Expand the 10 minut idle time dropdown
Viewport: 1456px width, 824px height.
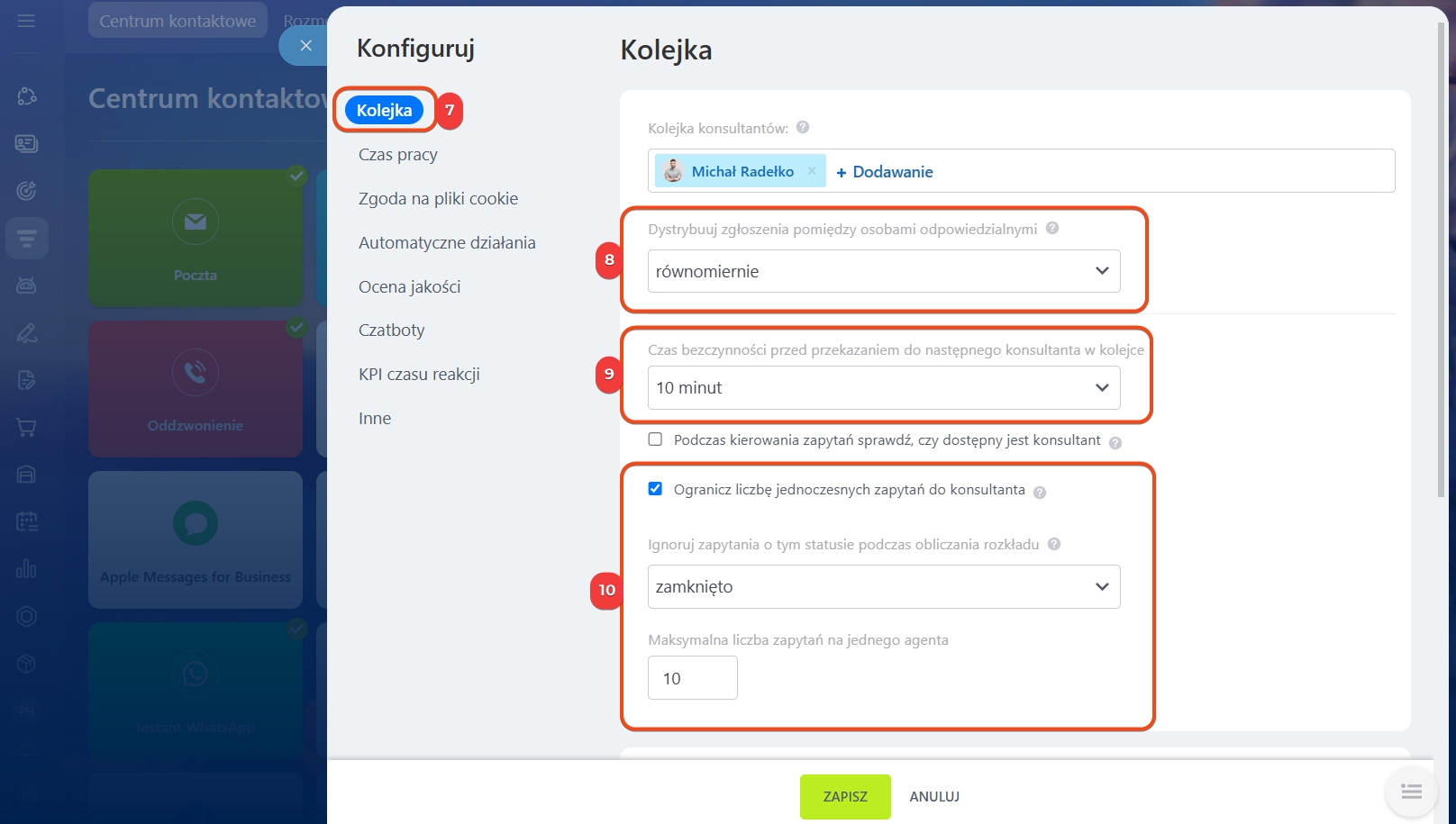pyautogui.click(x=884, y=387)
